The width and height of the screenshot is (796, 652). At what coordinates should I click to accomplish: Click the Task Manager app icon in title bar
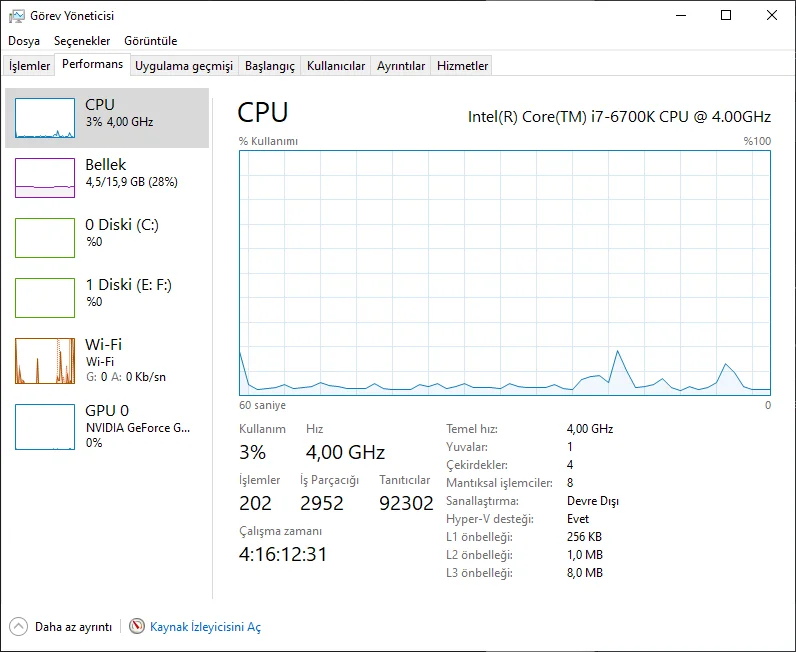(x=17, y=16)
